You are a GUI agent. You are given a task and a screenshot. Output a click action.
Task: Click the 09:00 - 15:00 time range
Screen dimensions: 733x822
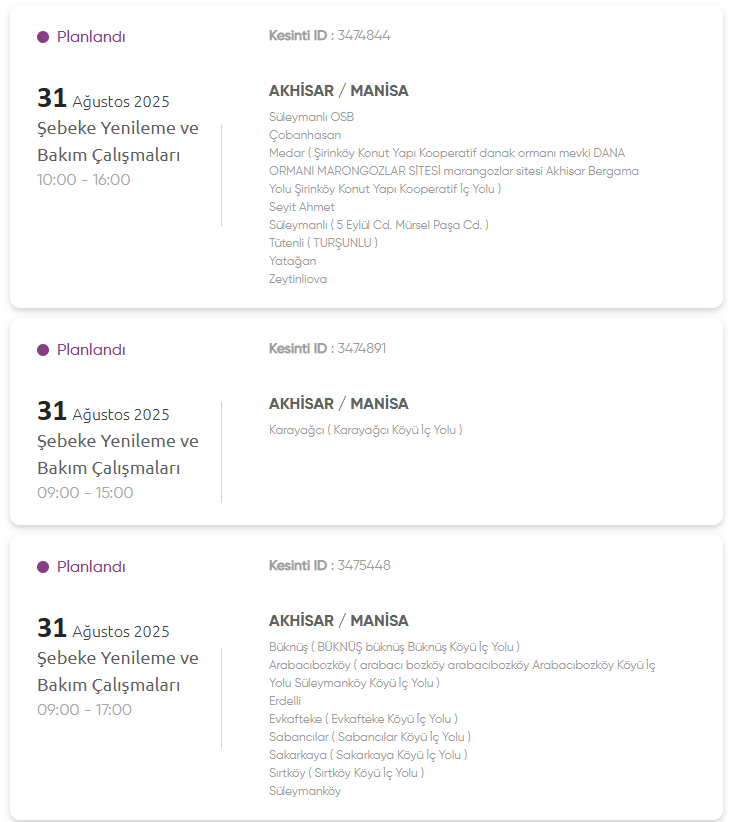coord(85,493)
